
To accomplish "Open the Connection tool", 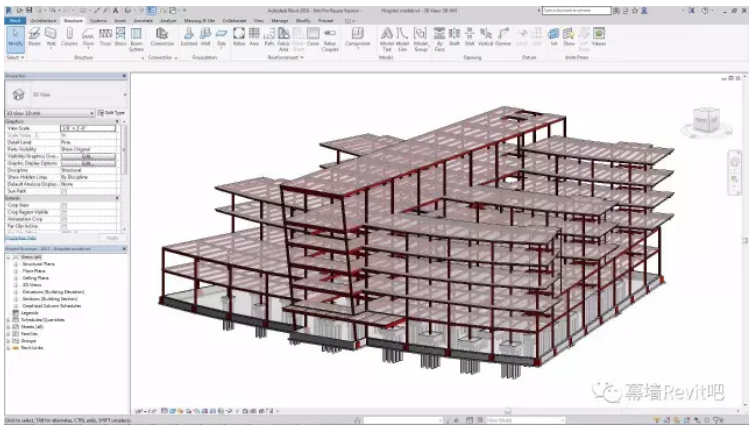I will point(162,37).
